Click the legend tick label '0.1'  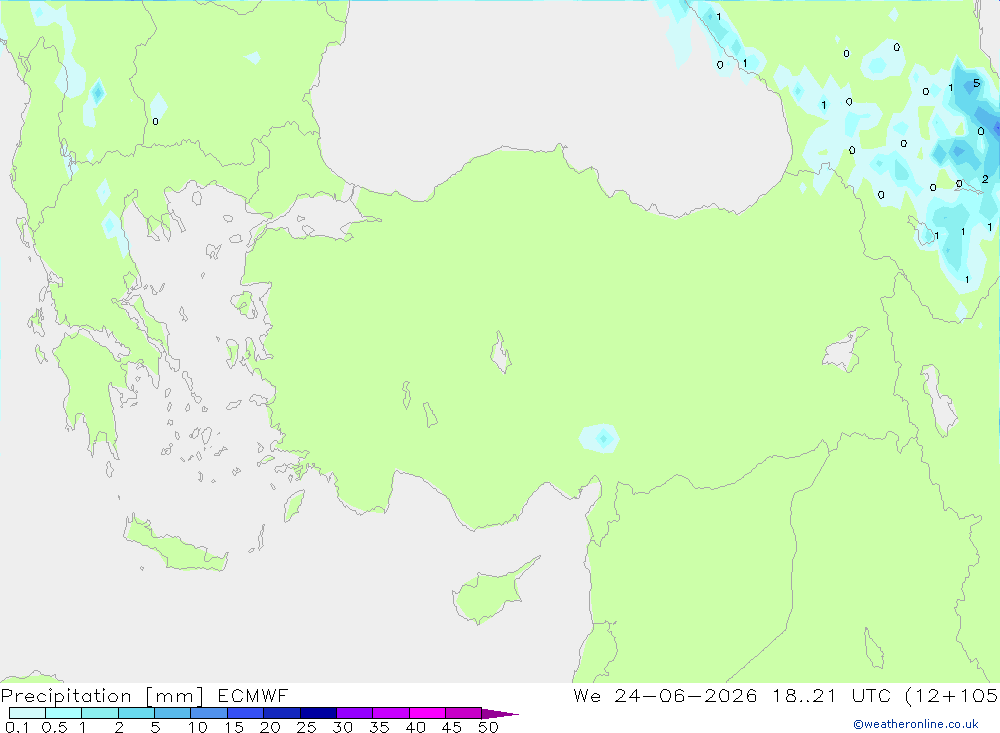[17, 727]
